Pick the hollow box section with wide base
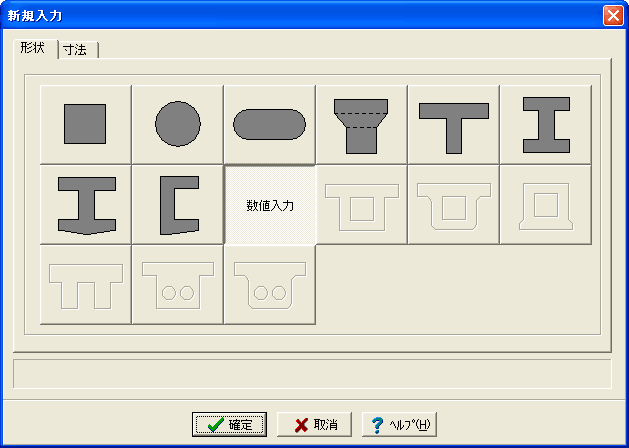The height and width of the screenshot is (448, 629). 546,205
